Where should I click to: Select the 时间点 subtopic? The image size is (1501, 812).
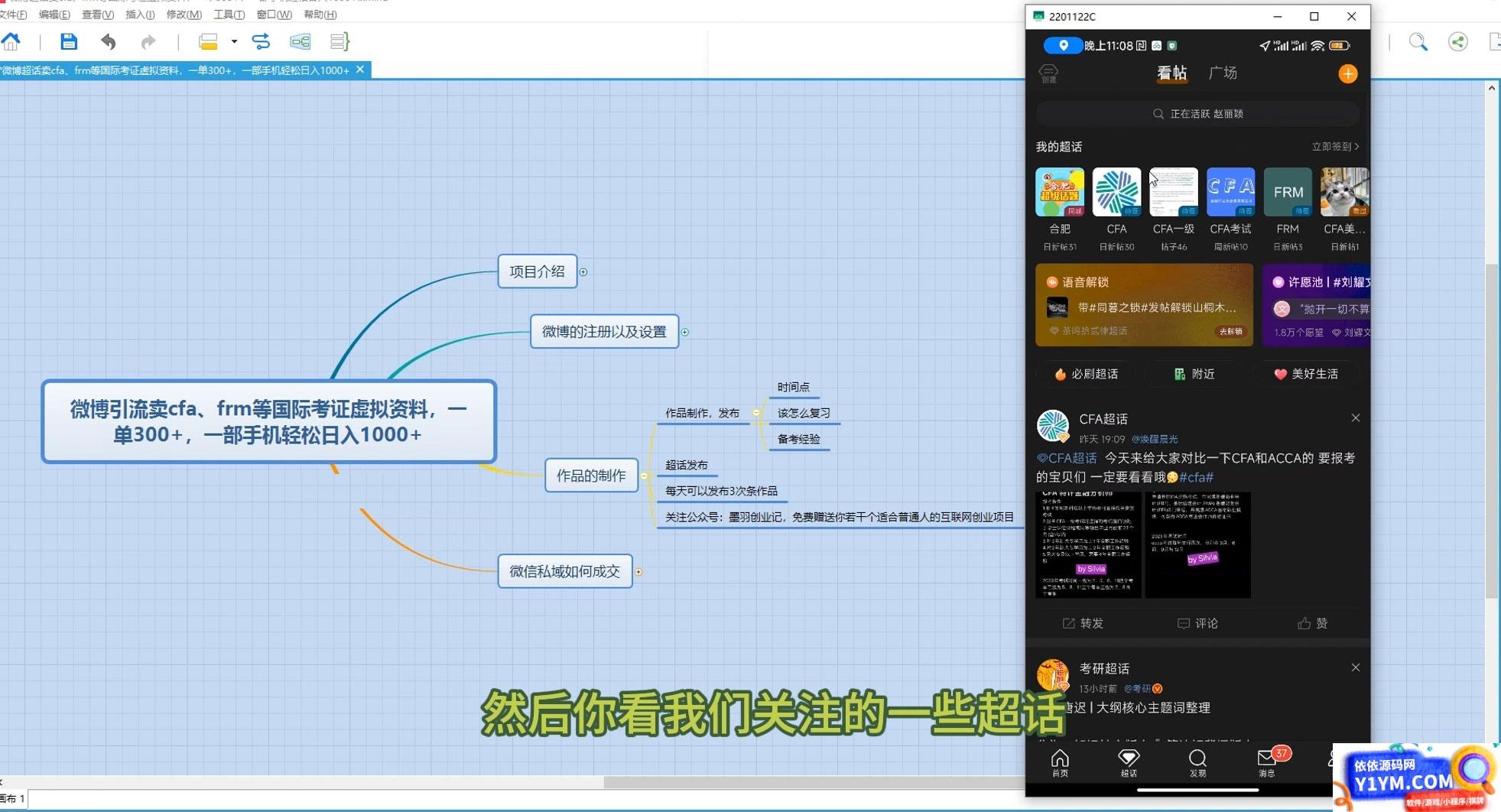(793, 387)
